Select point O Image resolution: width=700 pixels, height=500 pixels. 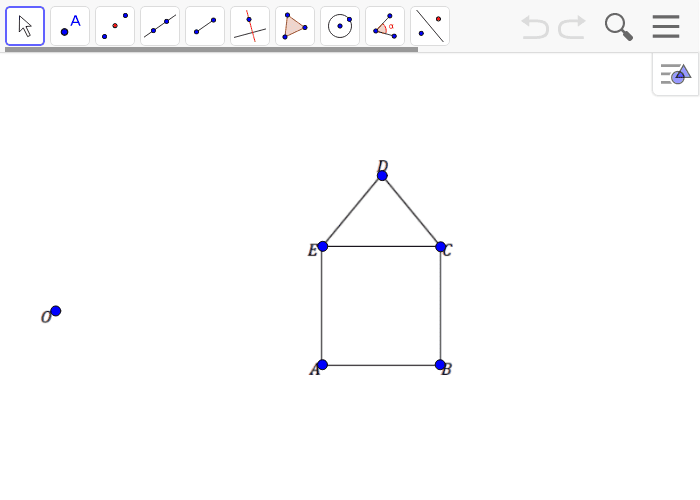pyautogui.click(x=55, y=311)
